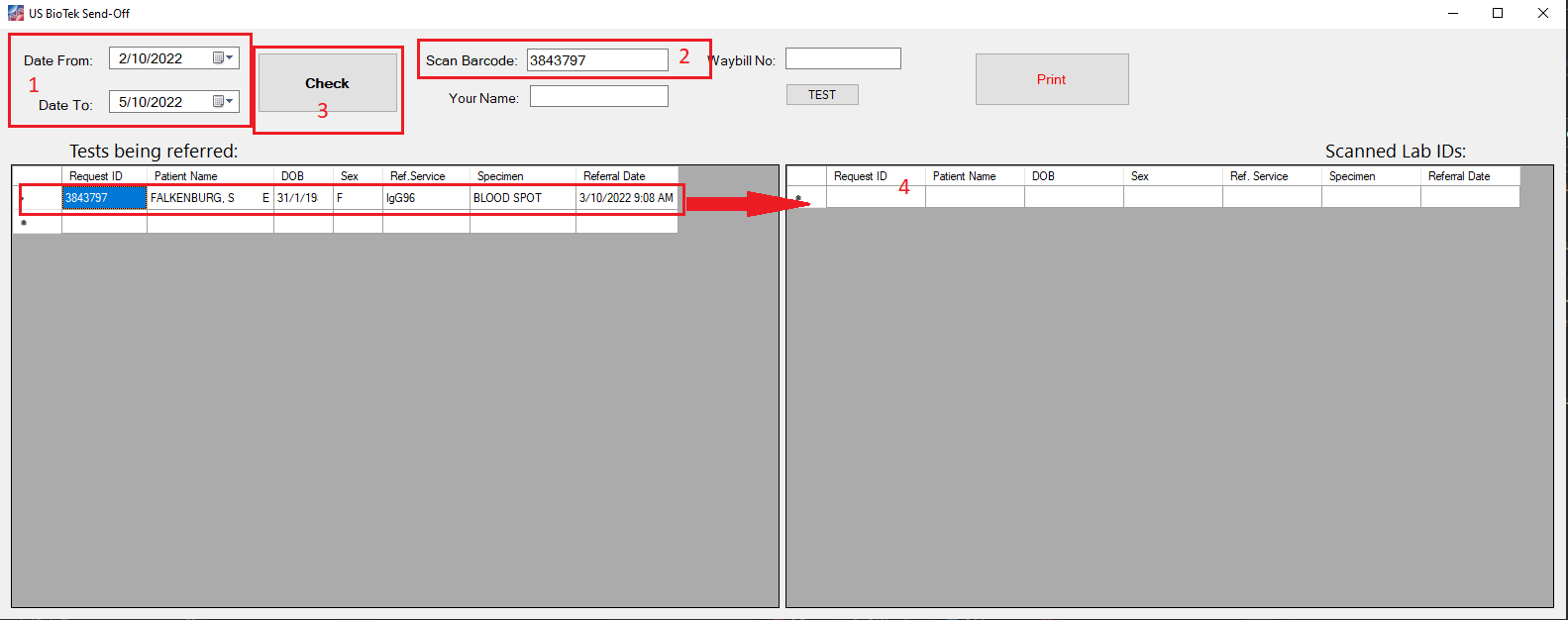The image size is (1568, 620).
Task: Click Specimen header in Scanned Lab IDs grid
Action: pyautogui.click(x=1372, y=176)
